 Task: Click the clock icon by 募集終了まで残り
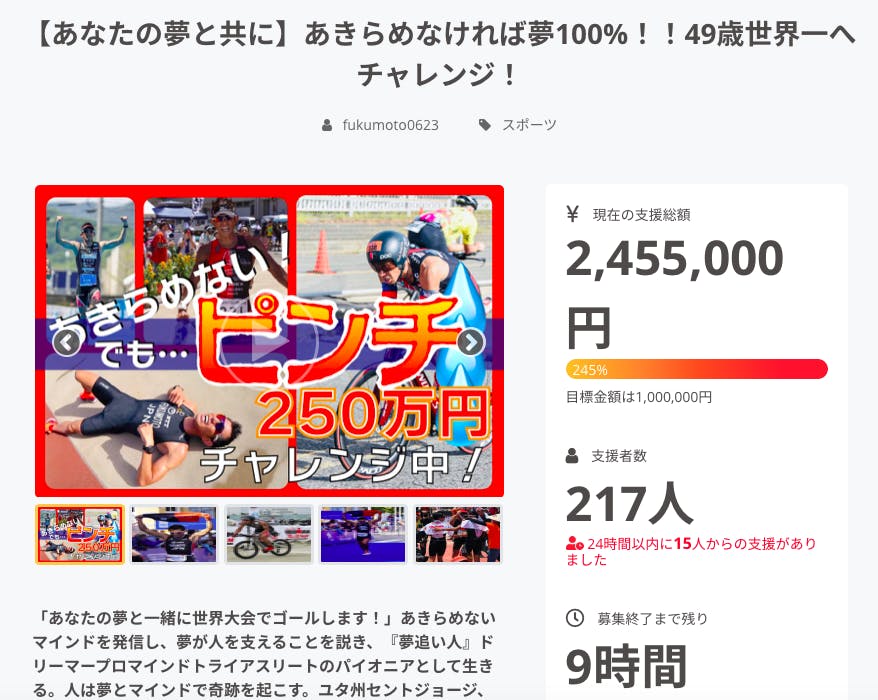(575, 618)
